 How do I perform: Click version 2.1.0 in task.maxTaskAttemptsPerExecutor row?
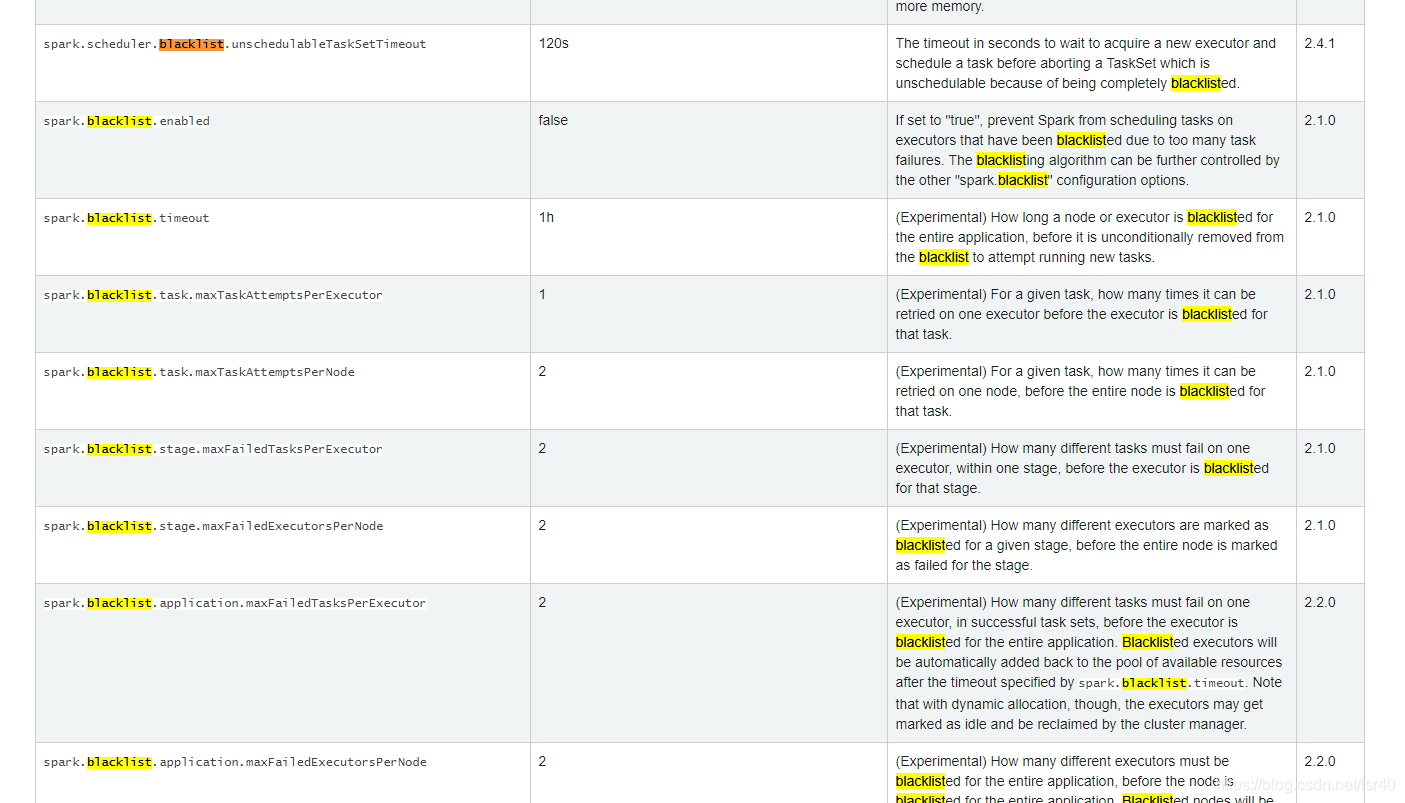click(1320, 294)
